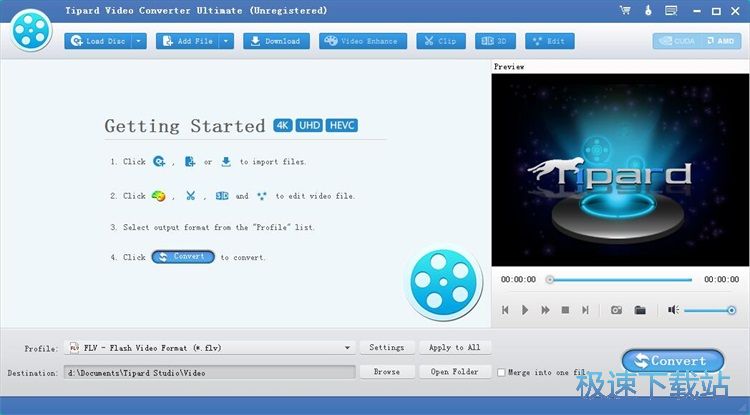Viewport: 750px width, 415px height.
Task: Skip to previous item in preview
Action: point(505,310)
